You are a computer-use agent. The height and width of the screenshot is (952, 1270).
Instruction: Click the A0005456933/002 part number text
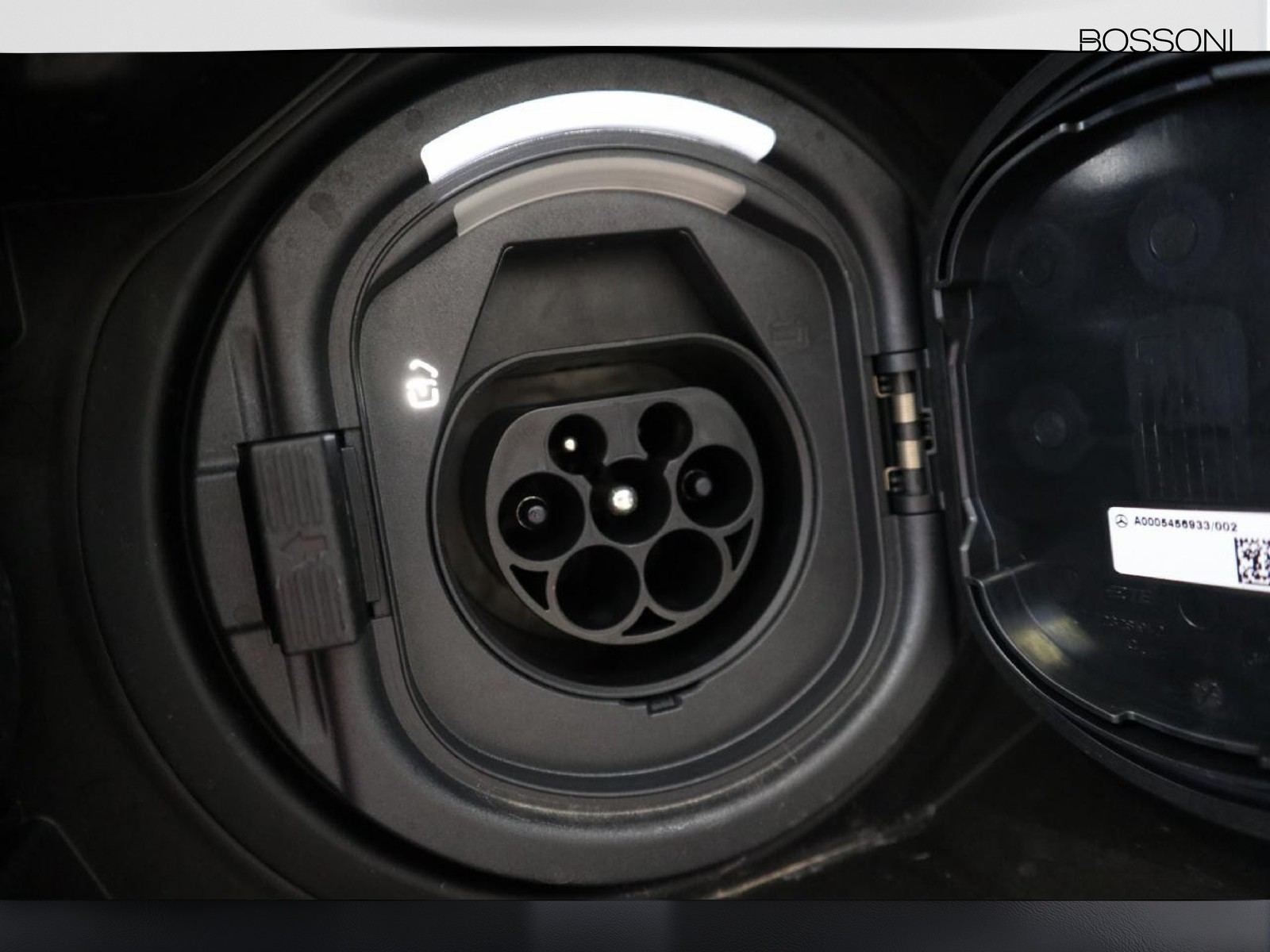(x=1185, y=523)
